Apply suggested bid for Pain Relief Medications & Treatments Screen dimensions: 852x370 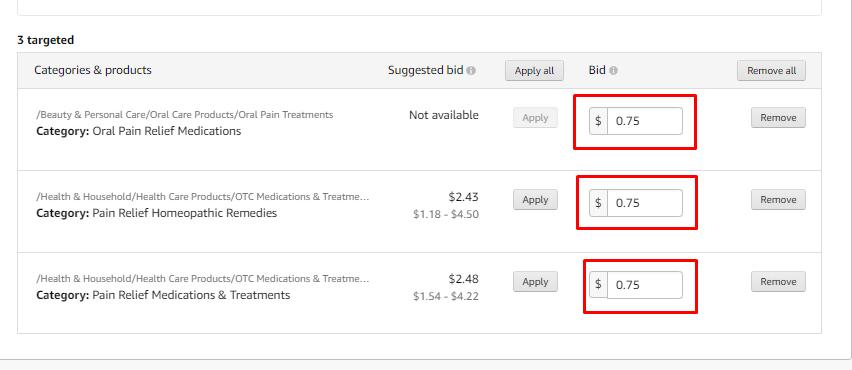(535, 282)
